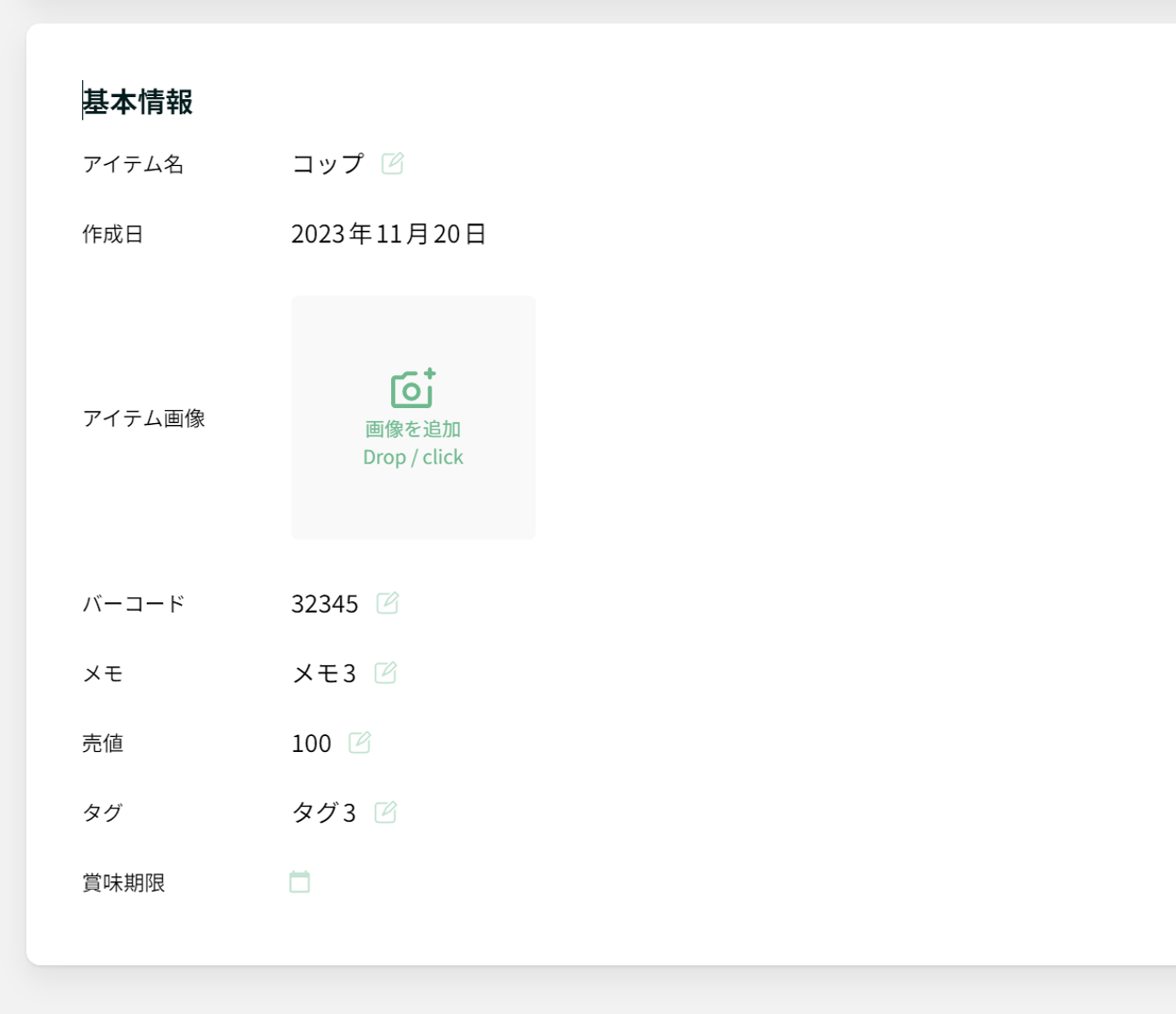Image resolution: width=1176 pixels, height=1014 pixels.
Task: Click the メモ field label
Action: (103, 673)
